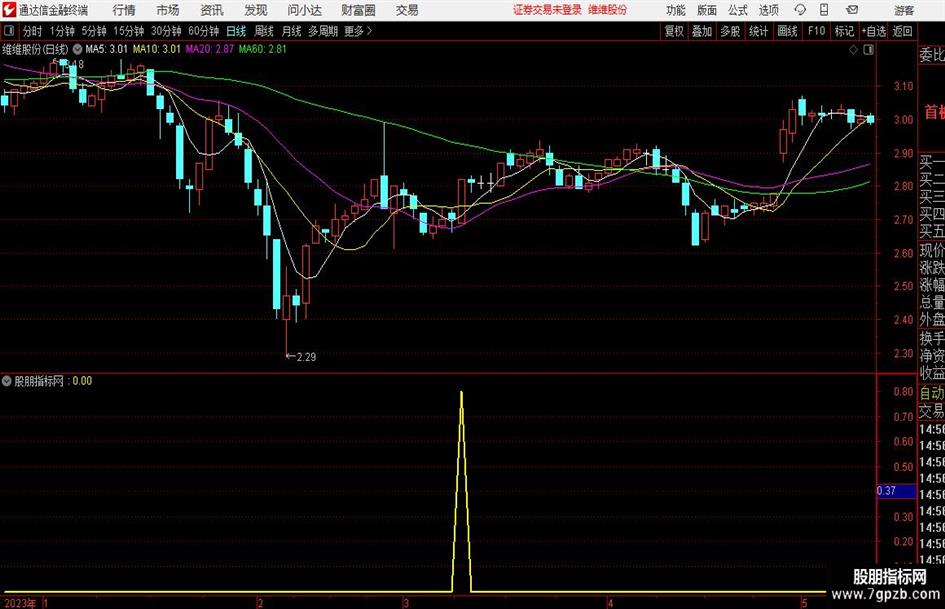Click the 标记 mark button

[x=844, y=31]
